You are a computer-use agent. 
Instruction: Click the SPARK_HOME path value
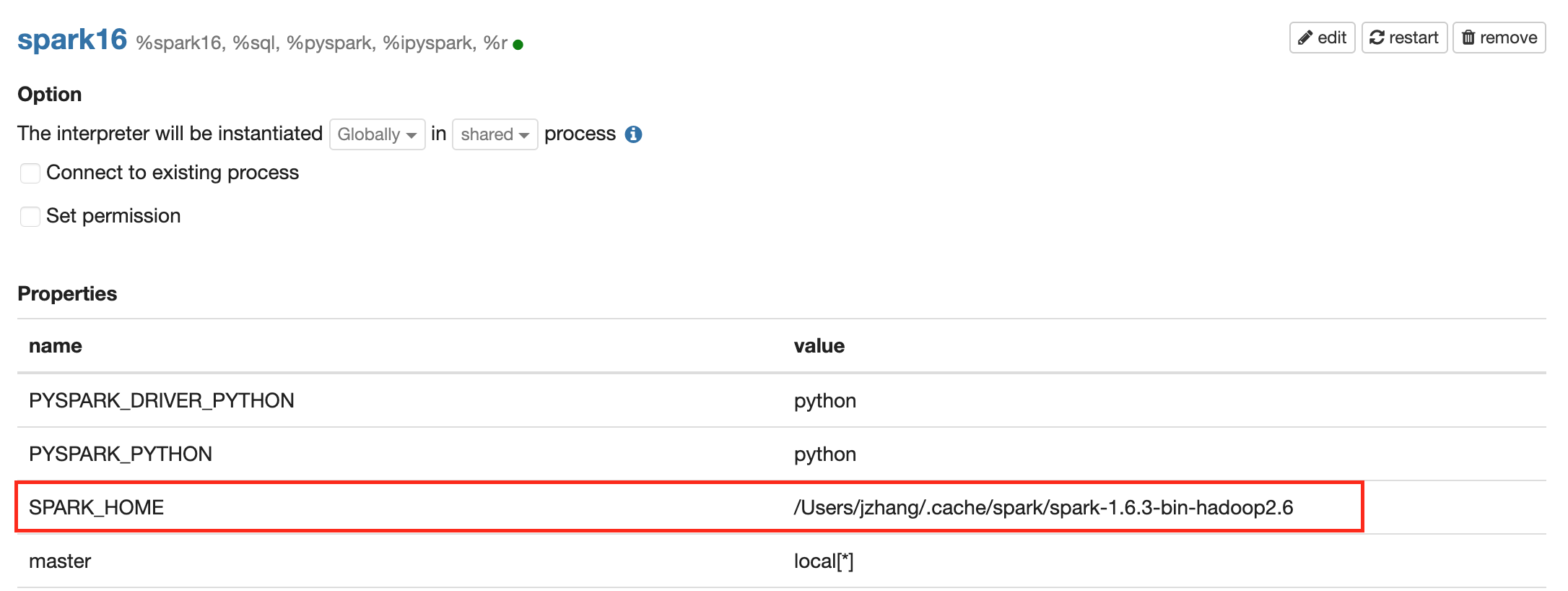click(1043, 507)
